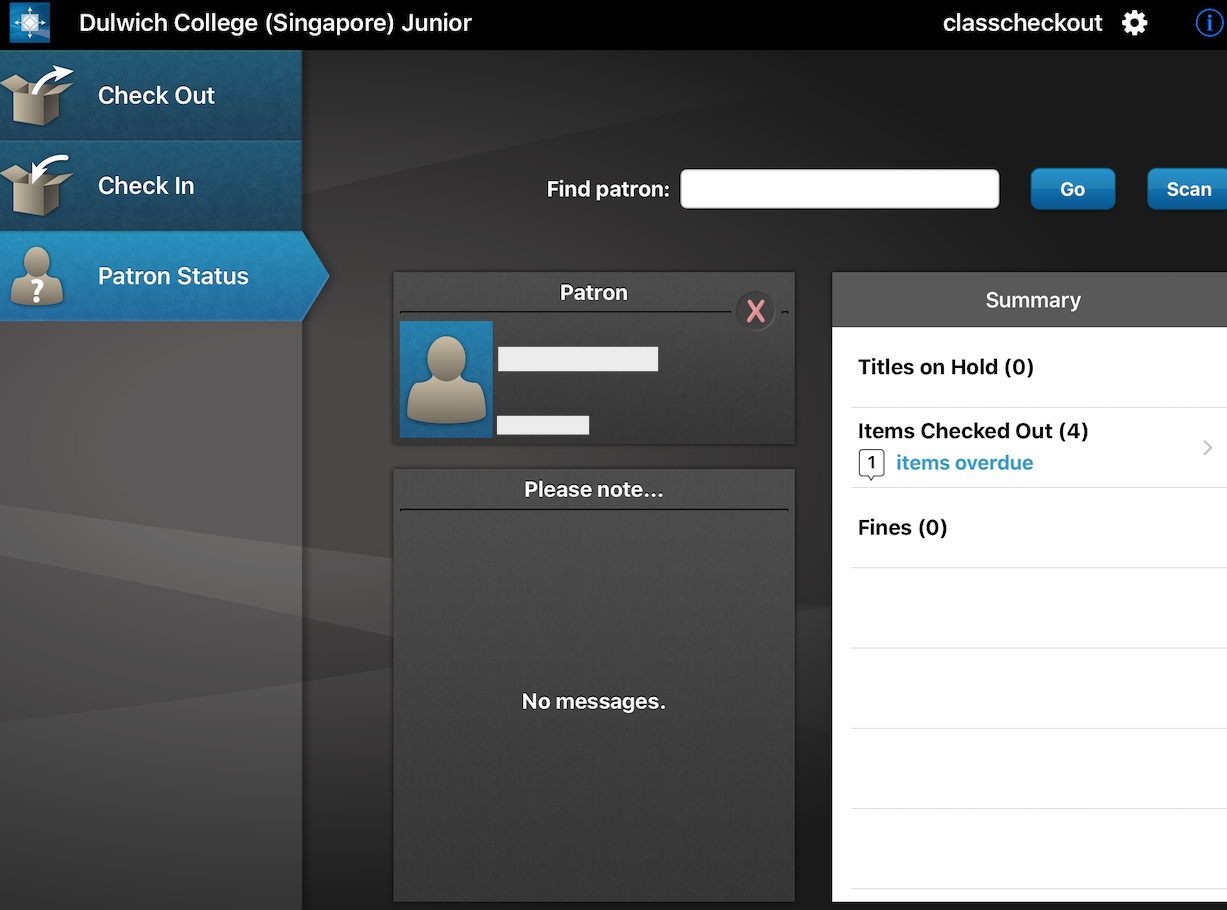
Task: Click the Check In box icon
Action: tap(38, 186)
